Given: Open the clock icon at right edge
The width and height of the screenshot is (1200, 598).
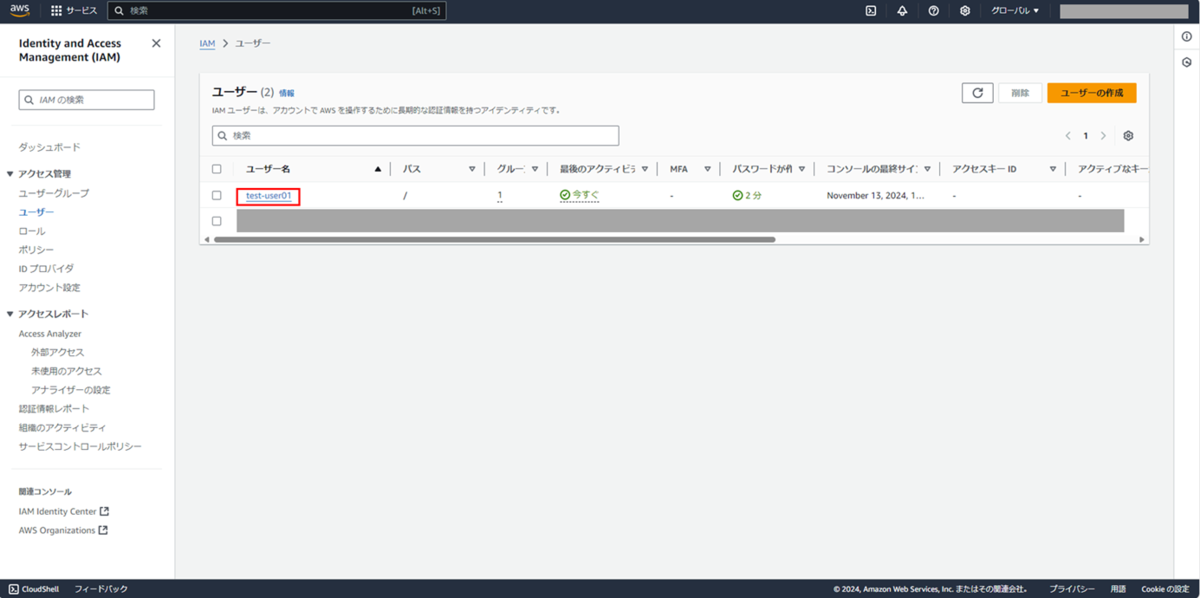Looking at the screenshot, I should 1186,62.
